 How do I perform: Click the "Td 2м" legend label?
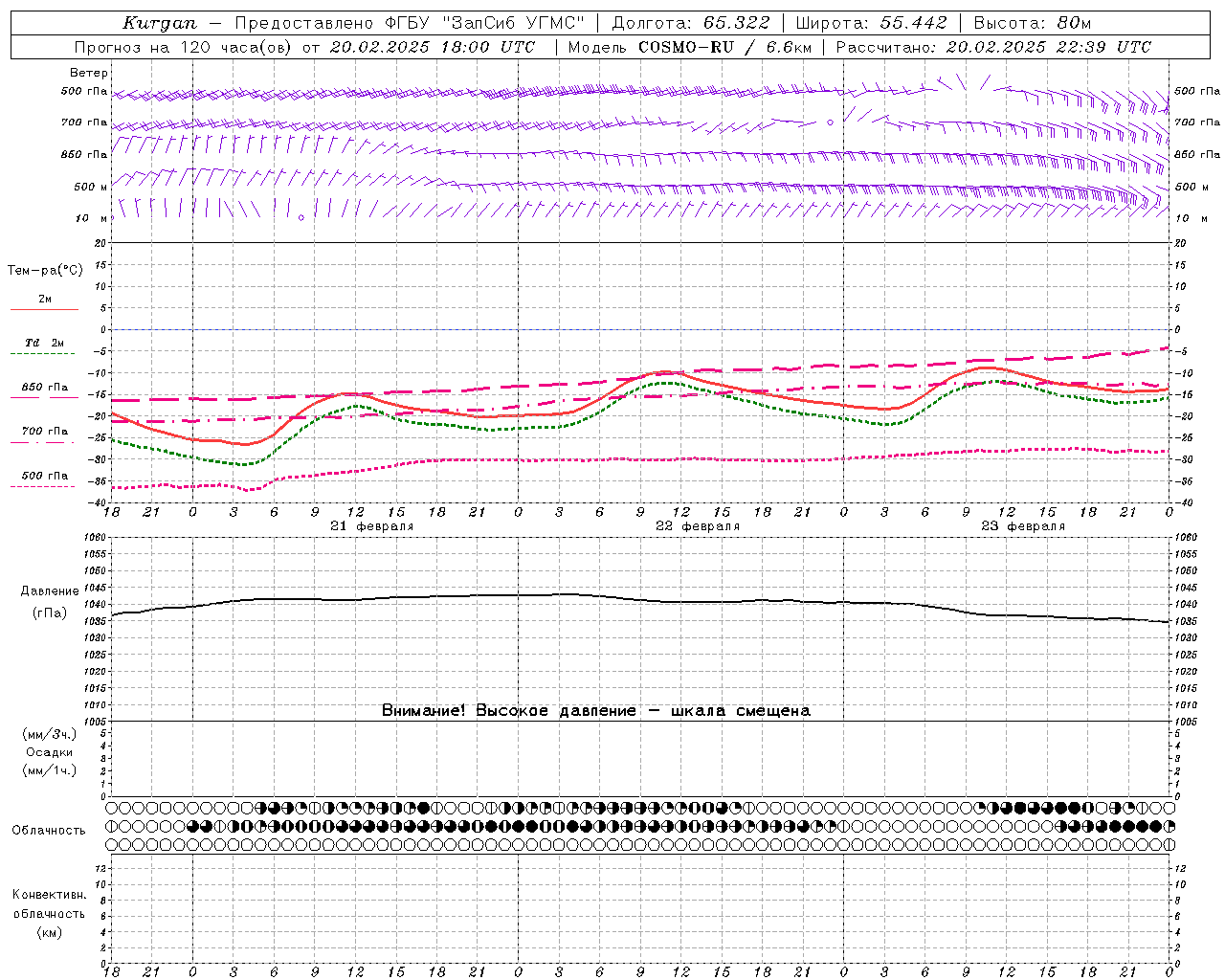(44, 343)
